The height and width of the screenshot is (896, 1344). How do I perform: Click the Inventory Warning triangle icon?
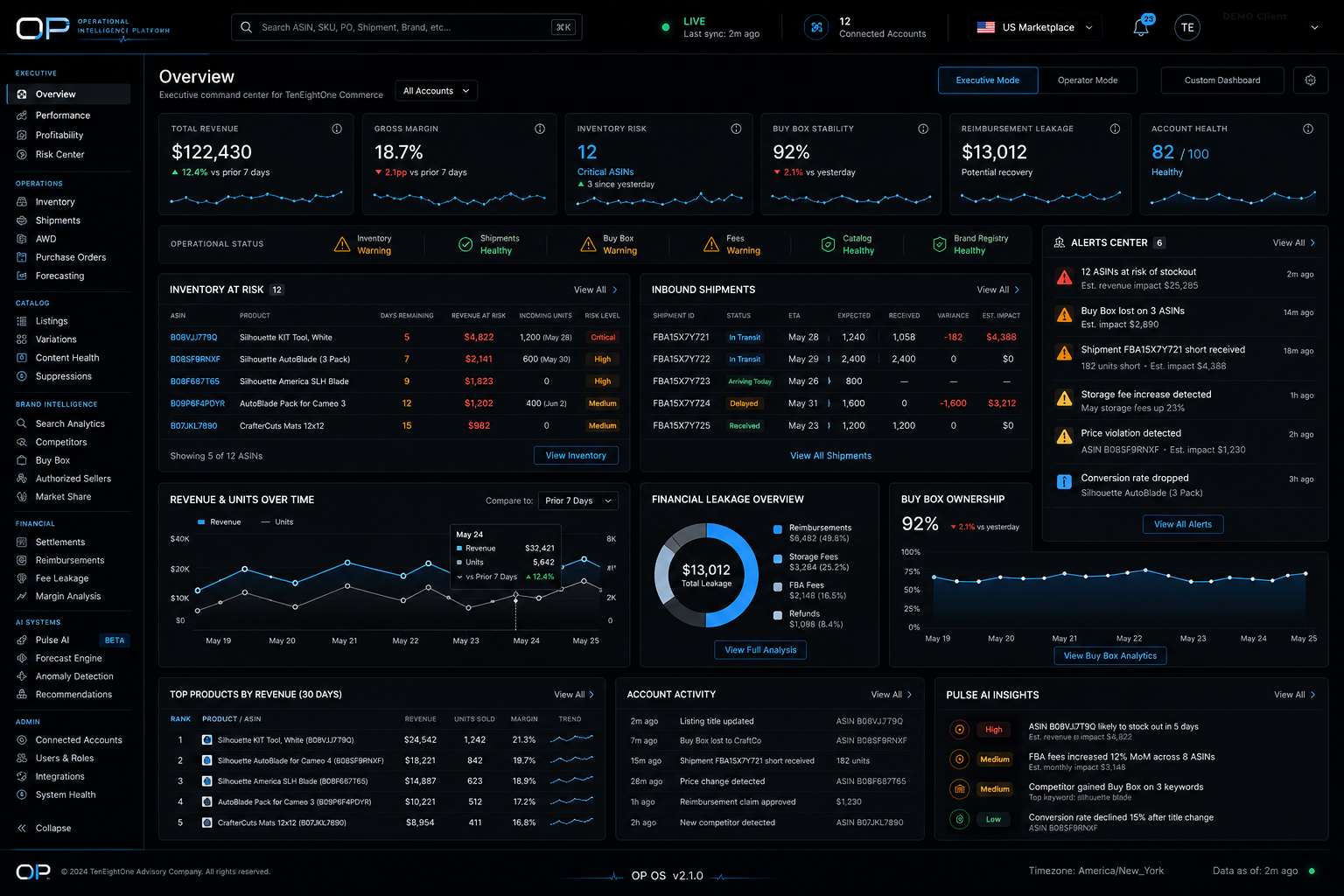(x=342, y=244)
